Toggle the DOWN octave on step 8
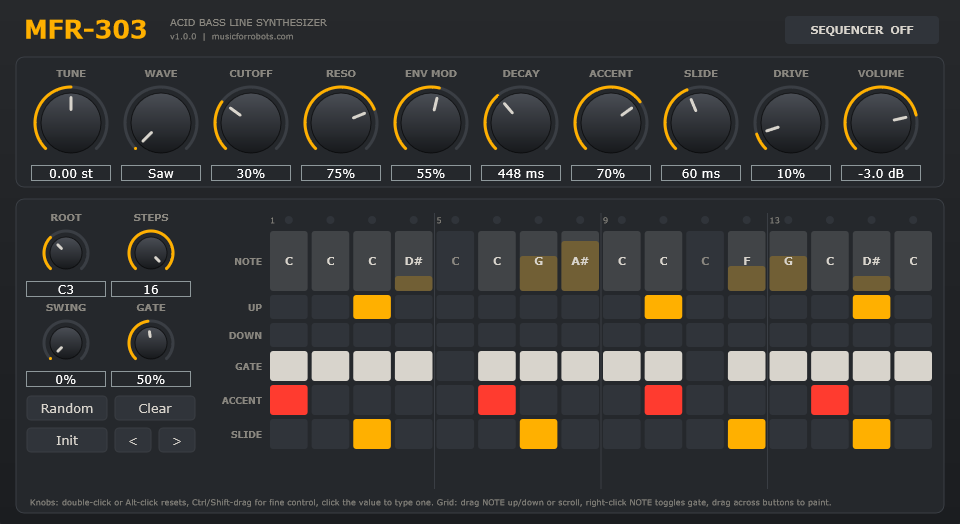The image size is (960, 524). coord(580,335)
